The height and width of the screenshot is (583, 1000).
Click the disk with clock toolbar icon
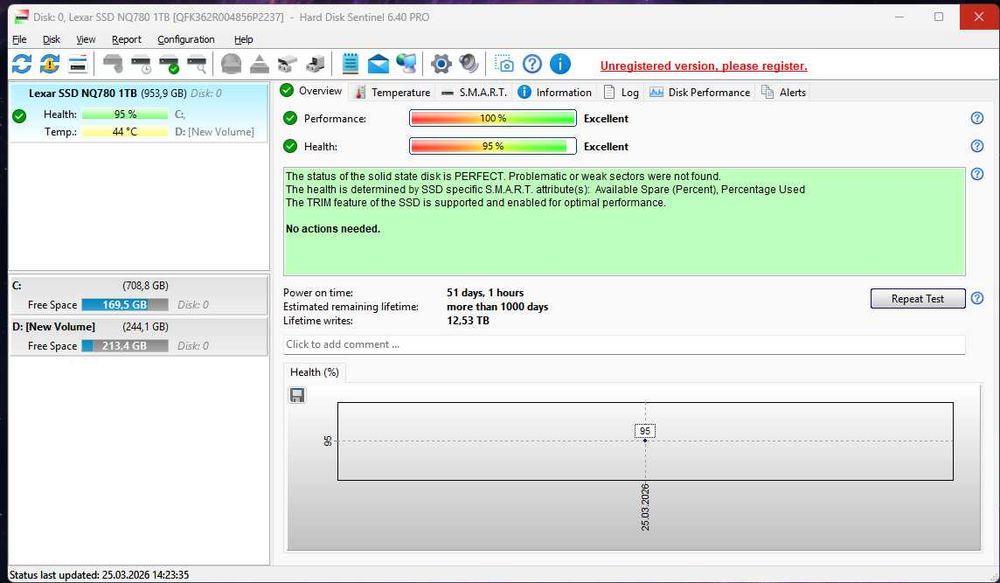point(141,64)
